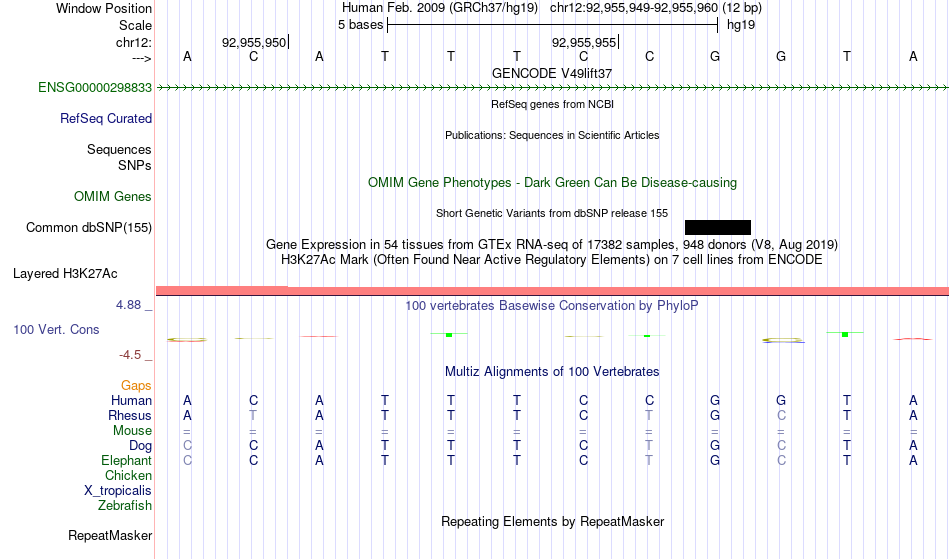The height and width of the screenshot is (559, 950).
Task: Open the 100 Vert. Cons track label
Action: [56, 329]
